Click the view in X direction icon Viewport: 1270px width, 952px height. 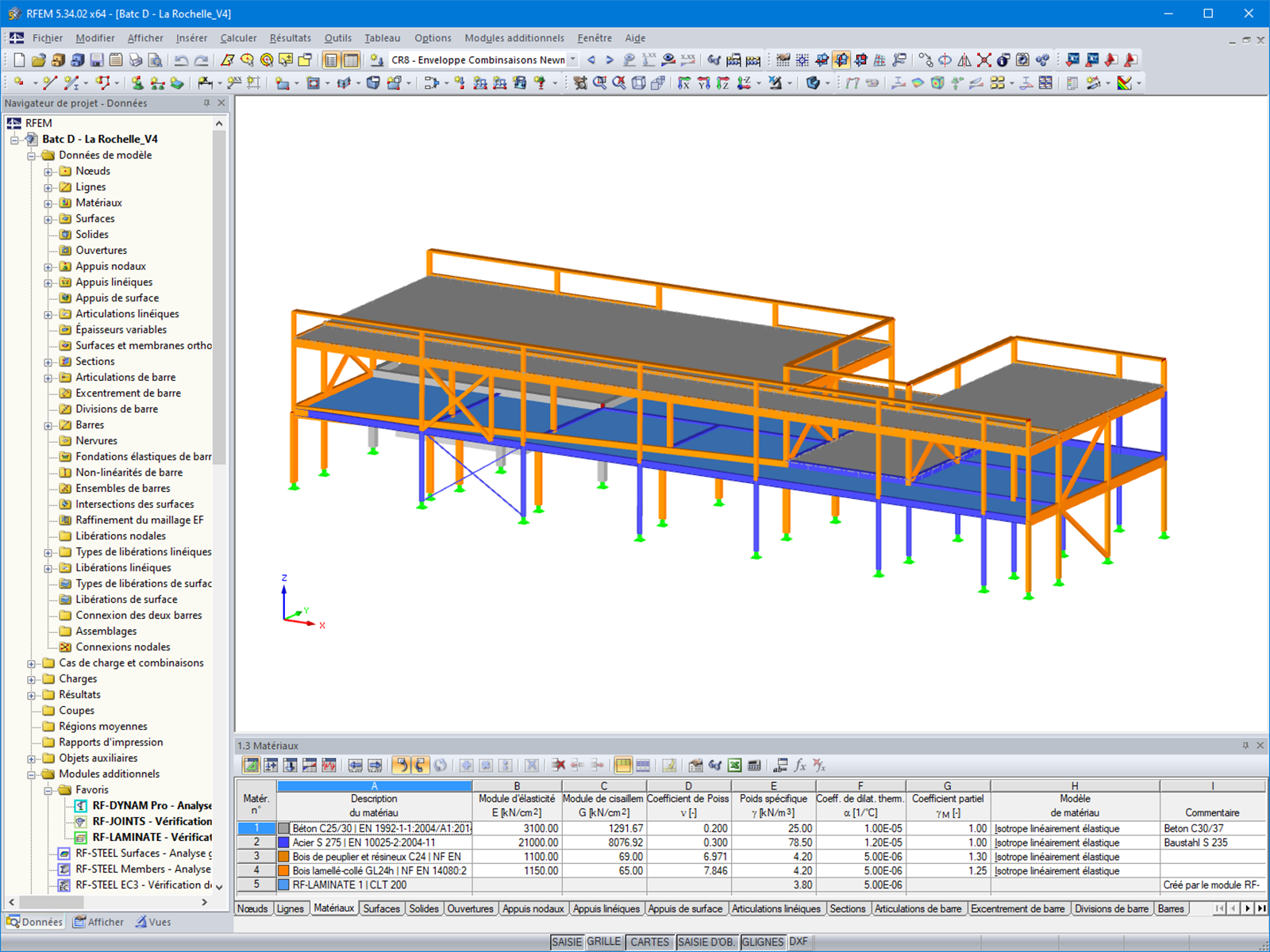point(684,83)
